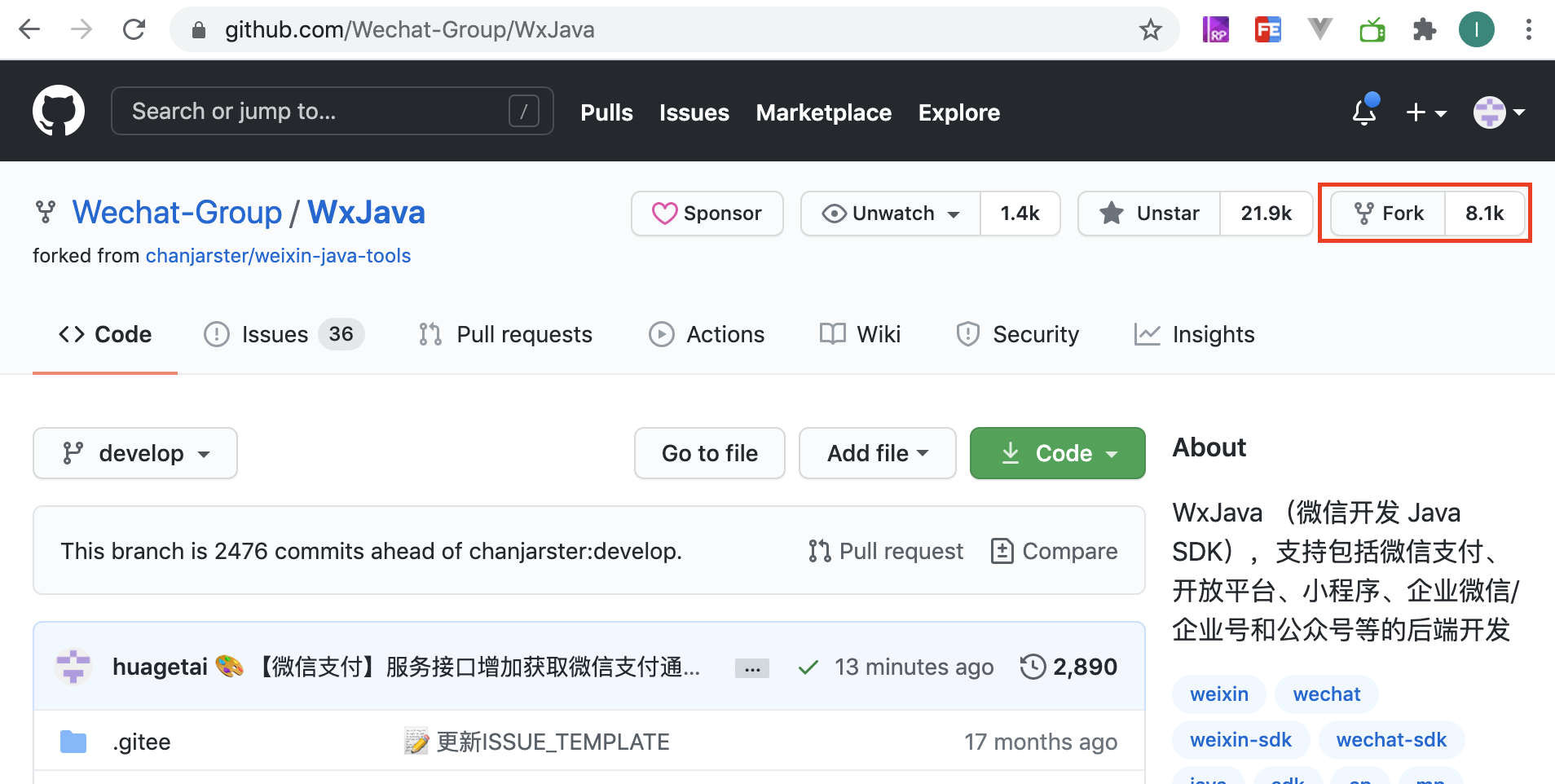Open huagetai avatar thumbnail
The height and width of the screenshot is (784, 1555).
pyautogui.click(x=73, y=667)
